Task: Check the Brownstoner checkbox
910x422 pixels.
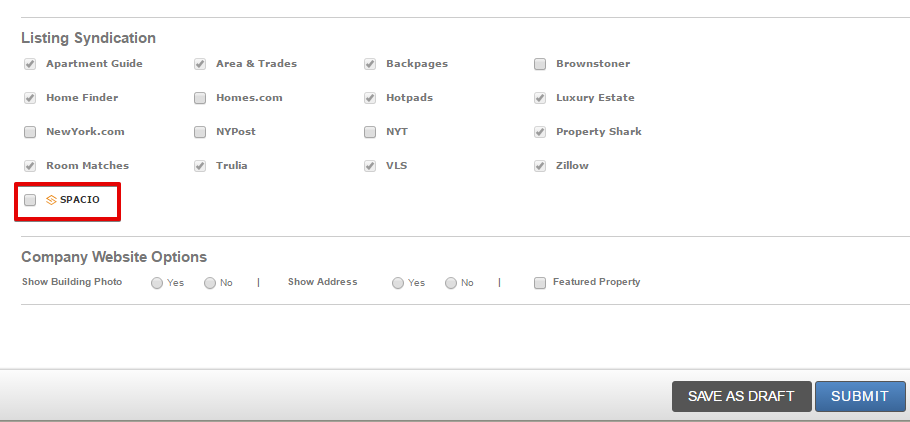Action: (540, 64)
